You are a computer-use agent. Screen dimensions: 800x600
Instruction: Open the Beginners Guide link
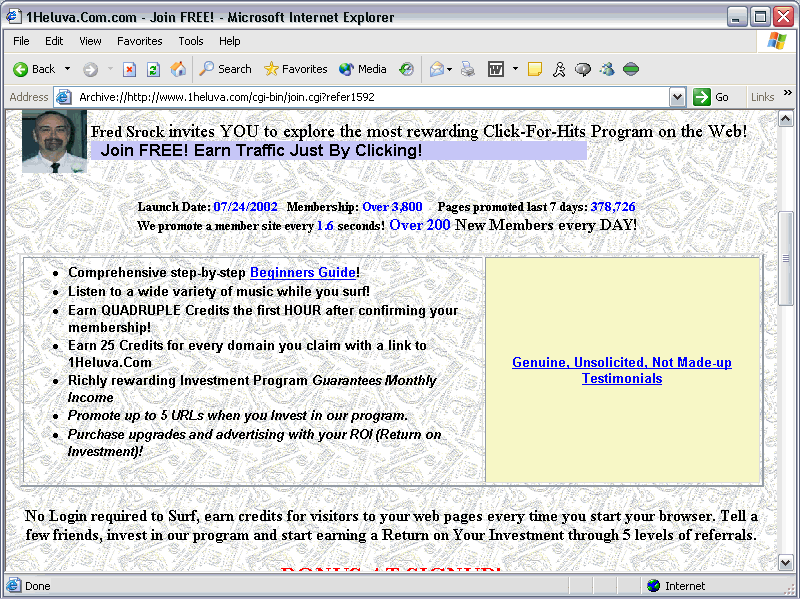point(302,272)
